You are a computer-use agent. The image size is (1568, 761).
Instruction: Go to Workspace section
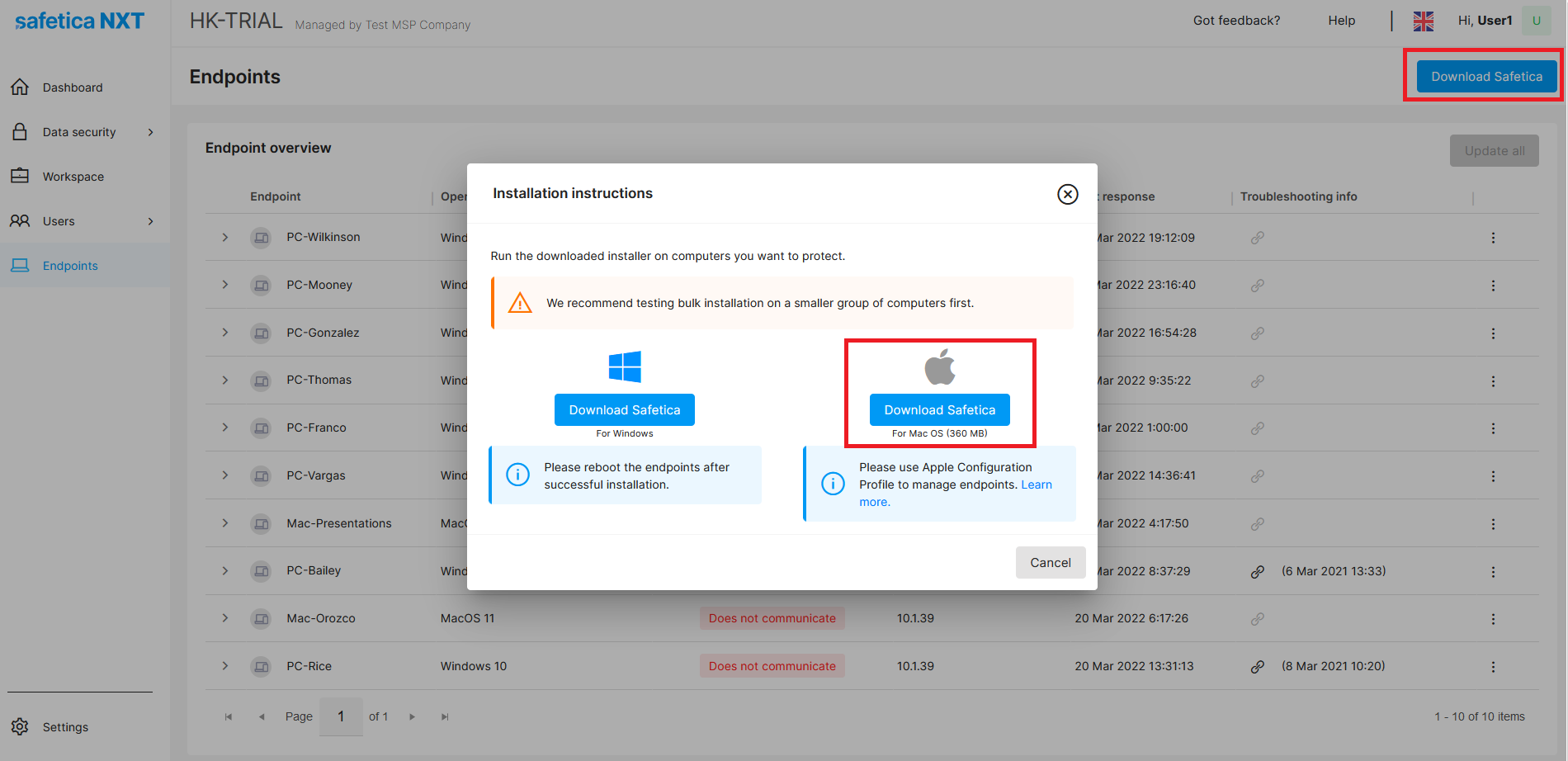pos(73,177)
